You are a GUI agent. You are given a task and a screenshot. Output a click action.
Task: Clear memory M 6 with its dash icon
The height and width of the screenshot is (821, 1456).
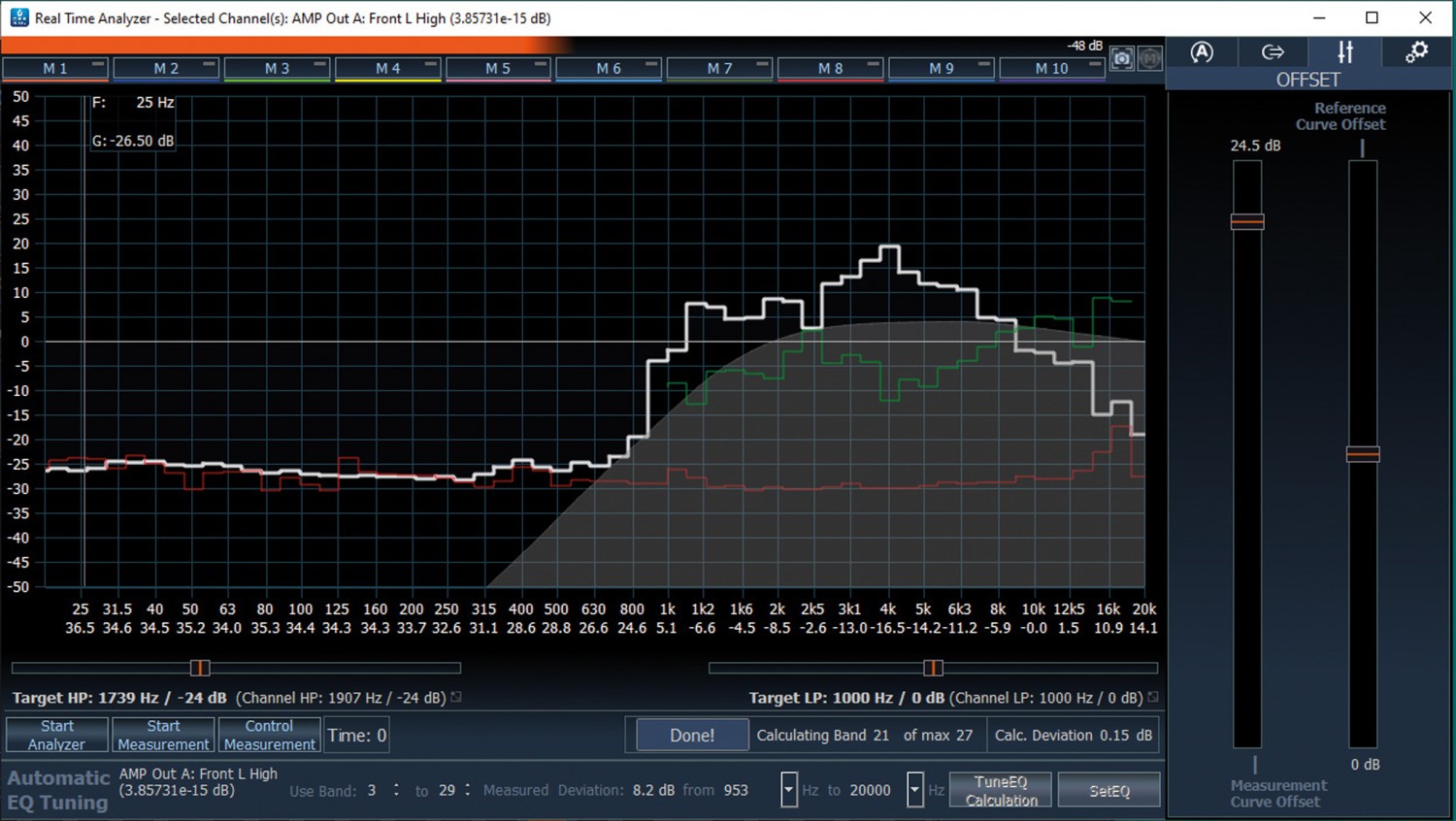click(x=651, y=64)
